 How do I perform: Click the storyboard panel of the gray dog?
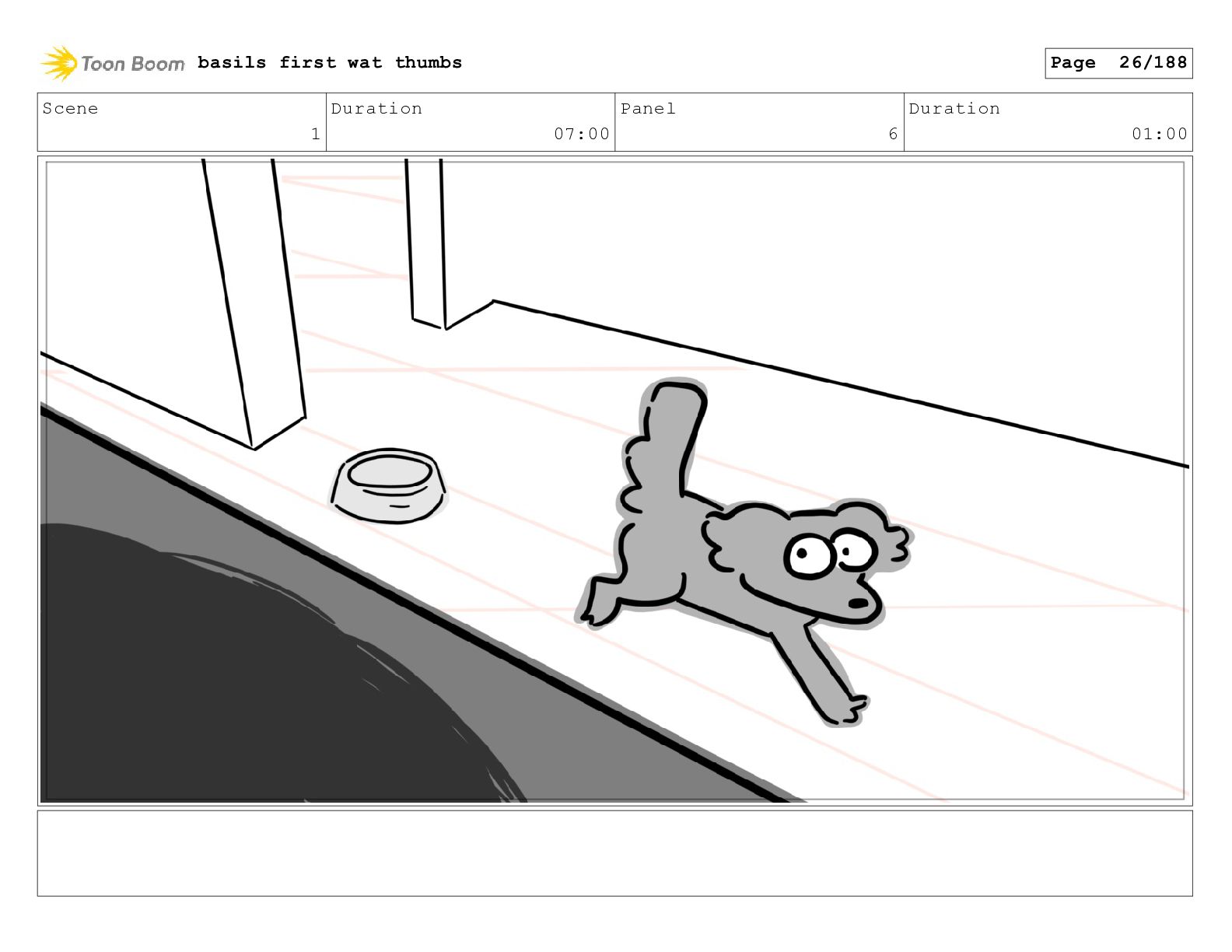[614, 481]
